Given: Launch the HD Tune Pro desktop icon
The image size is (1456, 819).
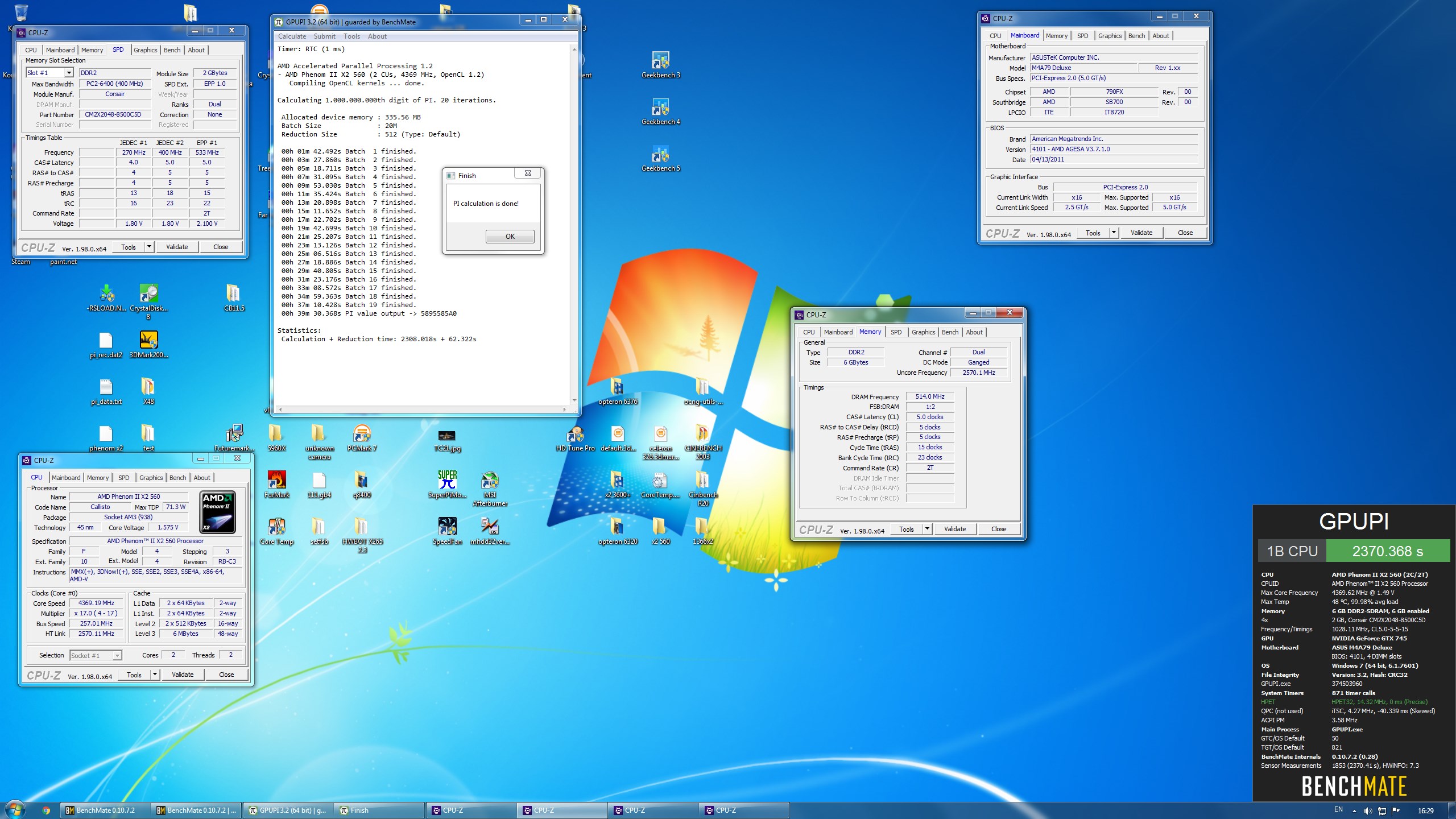Looking at the screenshot, I should click(x=575, y=437).
